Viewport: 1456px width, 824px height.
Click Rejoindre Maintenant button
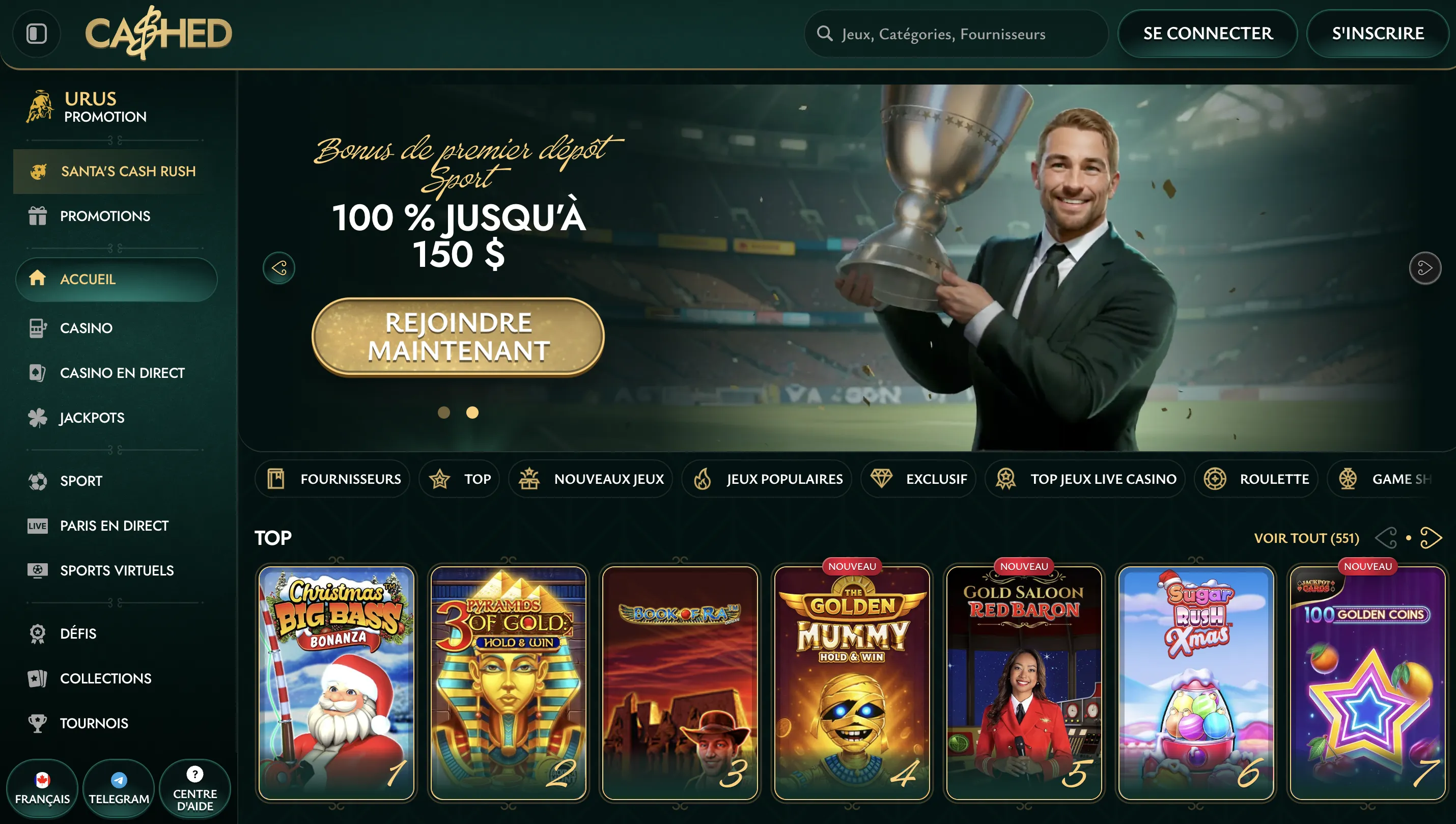[x=458, y=337]
